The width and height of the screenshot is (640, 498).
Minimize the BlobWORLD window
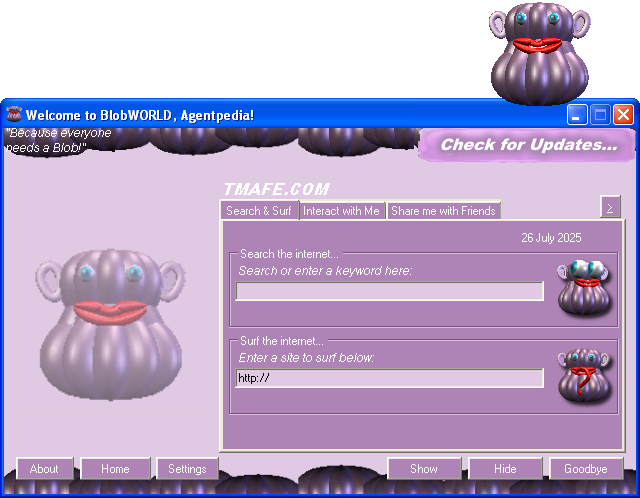coord(577,115)
